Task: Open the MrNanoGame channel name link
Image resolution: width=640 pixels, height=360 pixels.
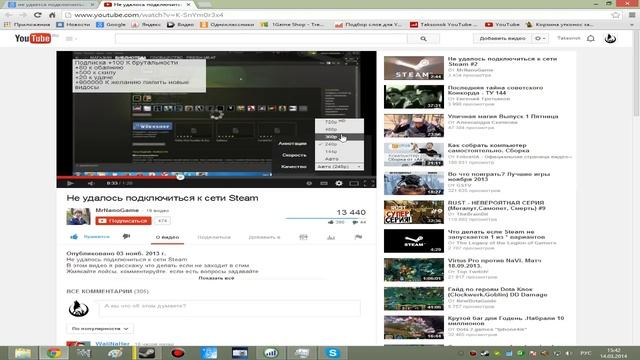Action: (117, 210)
